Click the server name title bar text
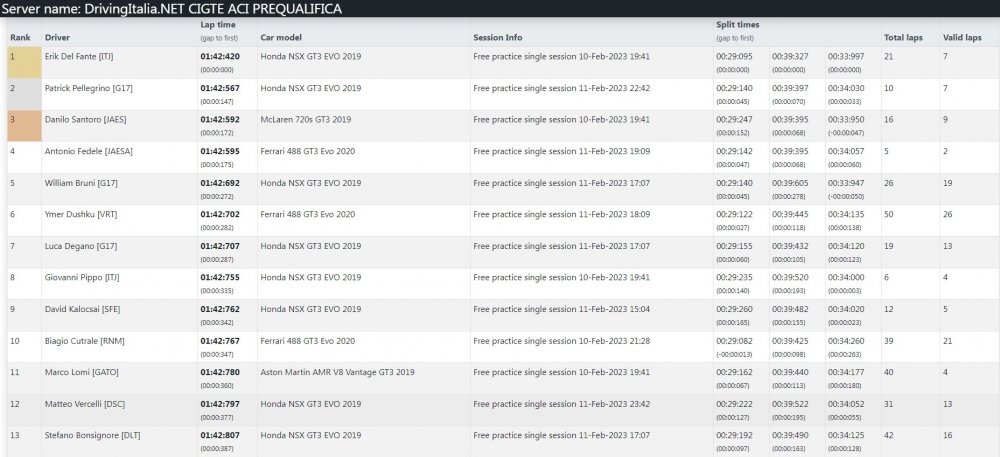The width and height of the screenshot is (1000, 457). pos(172,8)
